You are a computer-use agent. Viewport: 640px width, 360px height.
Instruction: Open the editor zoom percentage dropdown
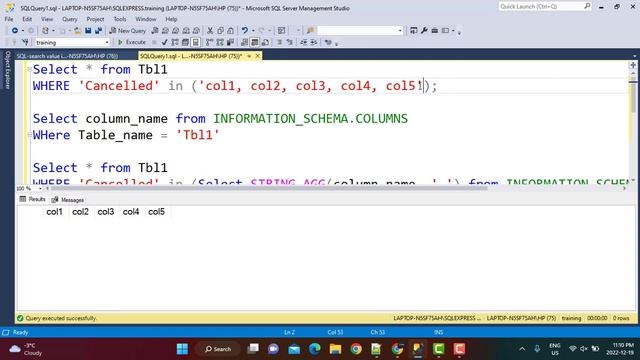pos(40,189)
